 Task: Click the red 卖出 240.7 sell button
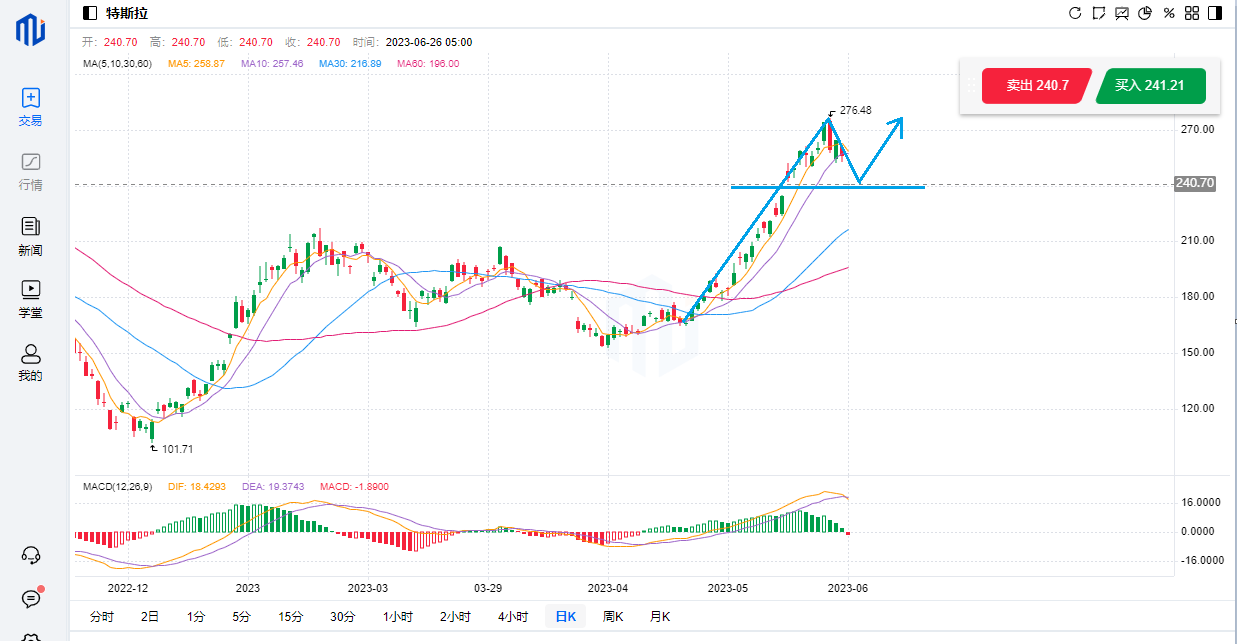point(1037,86)
